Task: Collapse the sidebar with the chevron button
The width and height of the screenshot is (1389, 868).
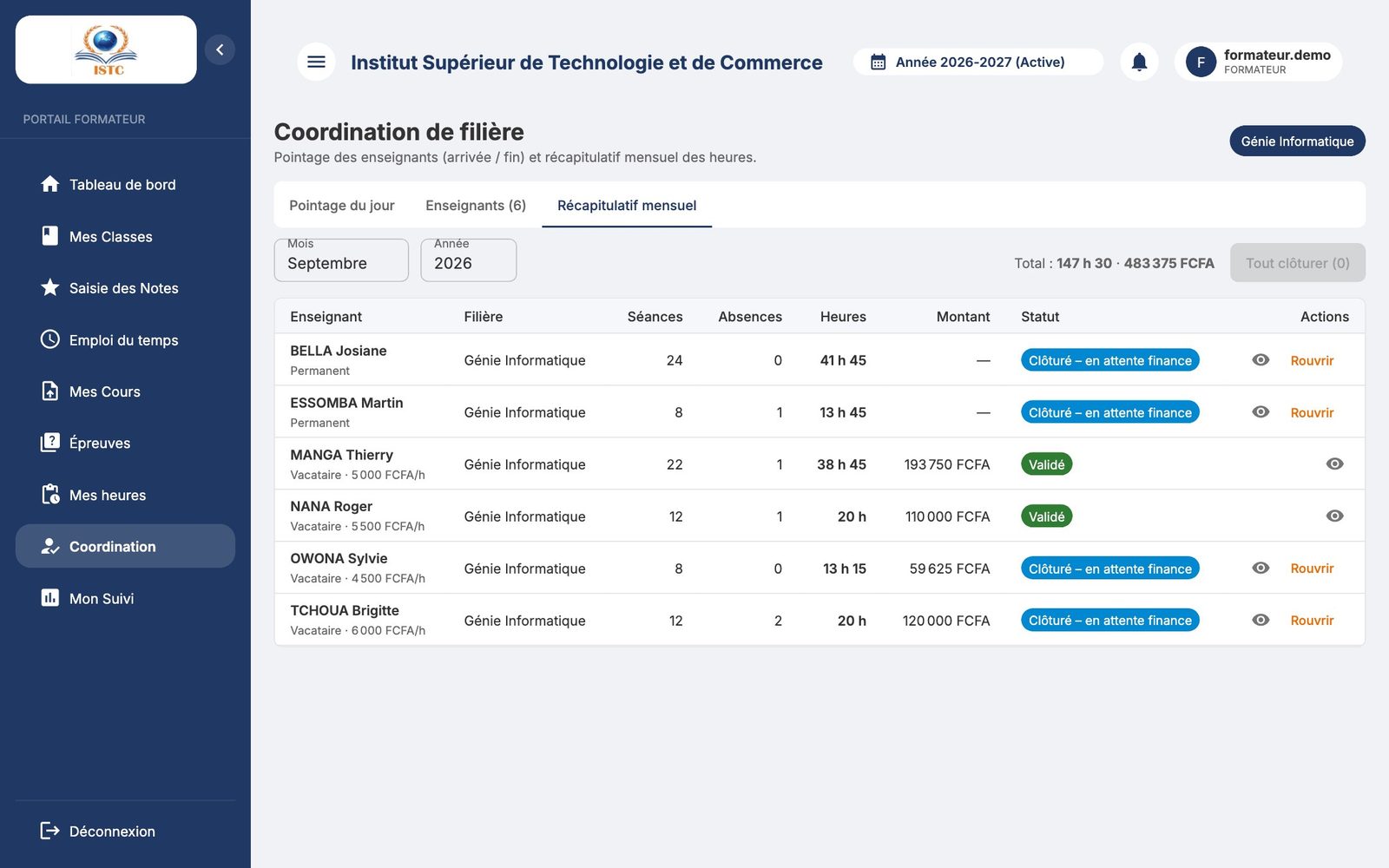Action: tap(220, 49)
